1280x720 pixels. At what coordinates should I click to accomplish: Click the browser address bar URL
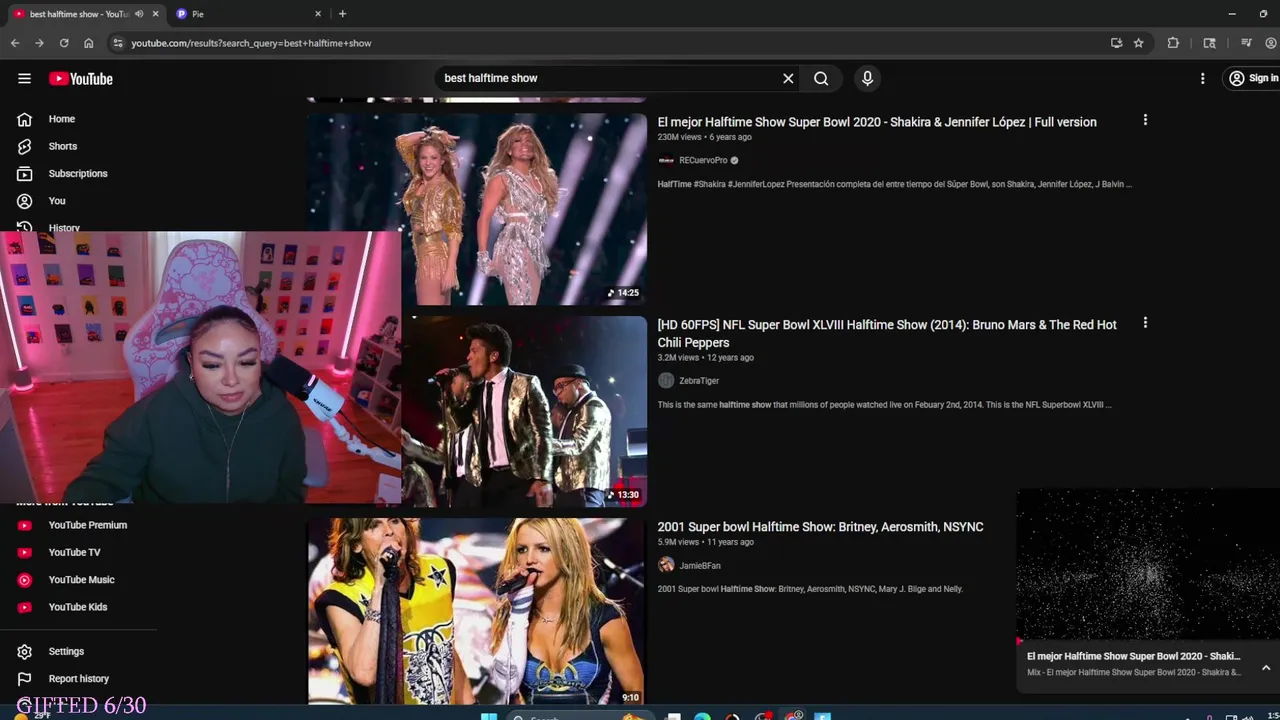251,43
